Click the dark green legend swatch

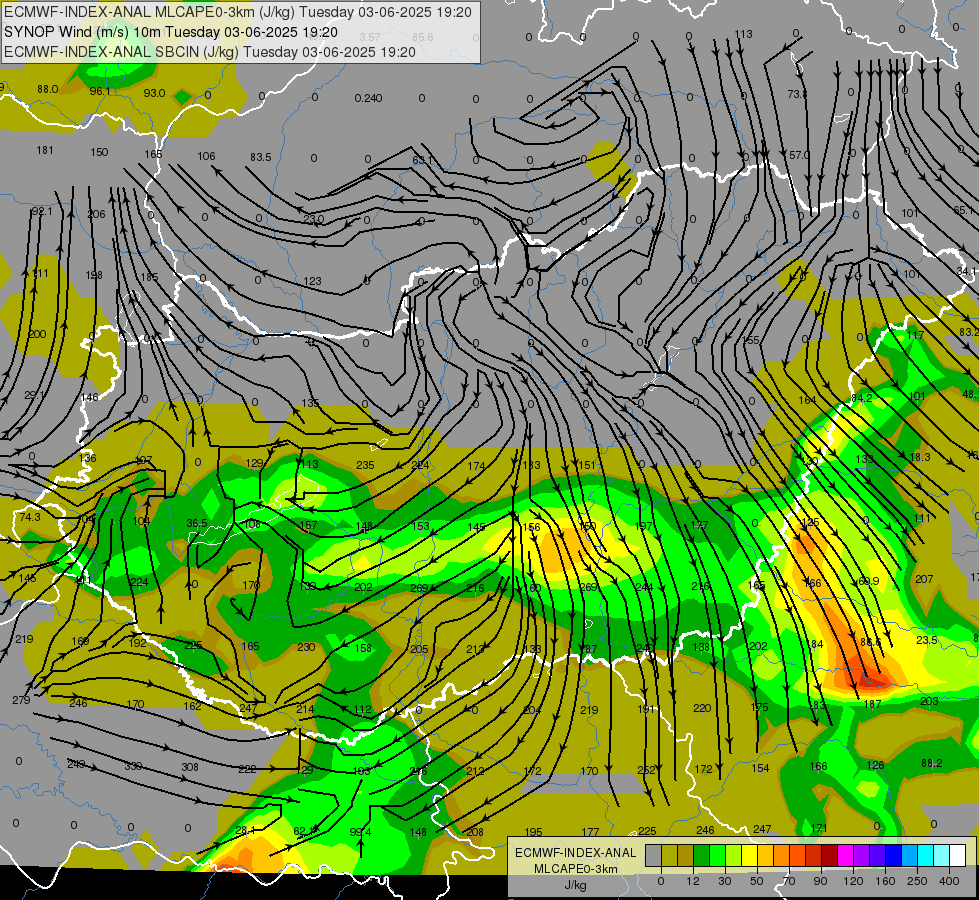tap(702, 855)
